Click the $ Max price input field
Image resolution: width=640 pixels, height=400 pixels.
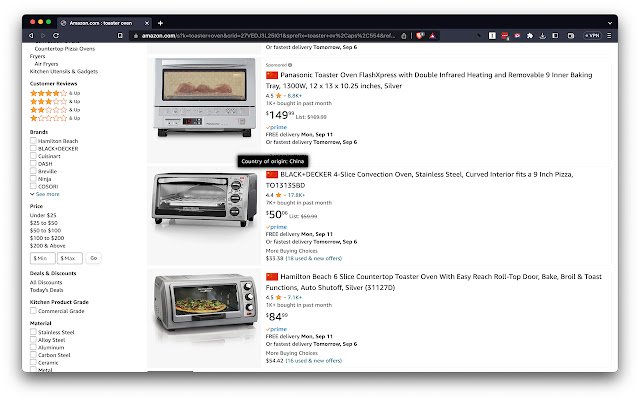(69, 258)
